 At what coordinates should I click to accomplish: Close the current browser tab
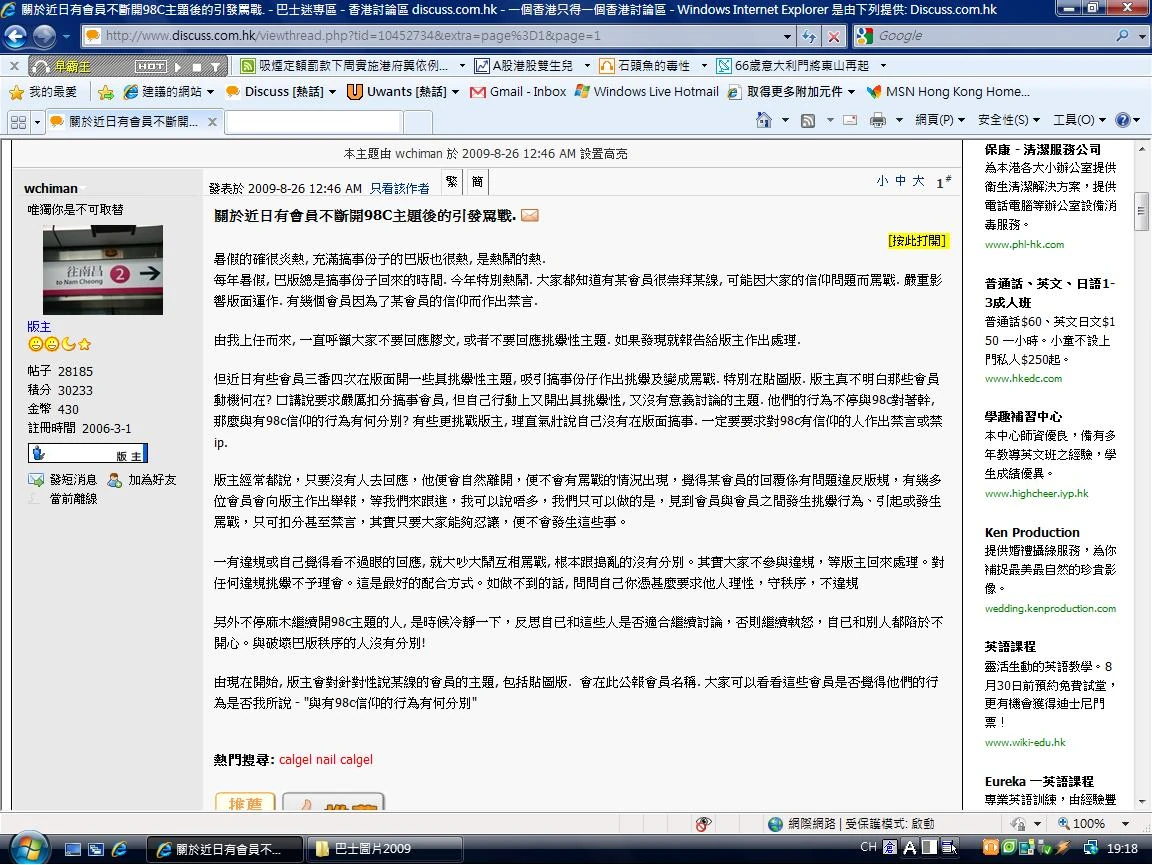(x=212, y=121)
